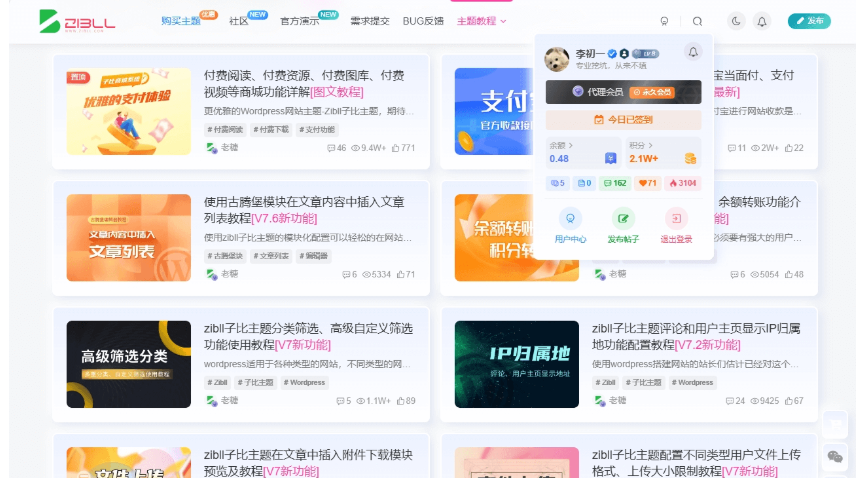Click the IP归属地 dark thumbnail

pos(516,364)
